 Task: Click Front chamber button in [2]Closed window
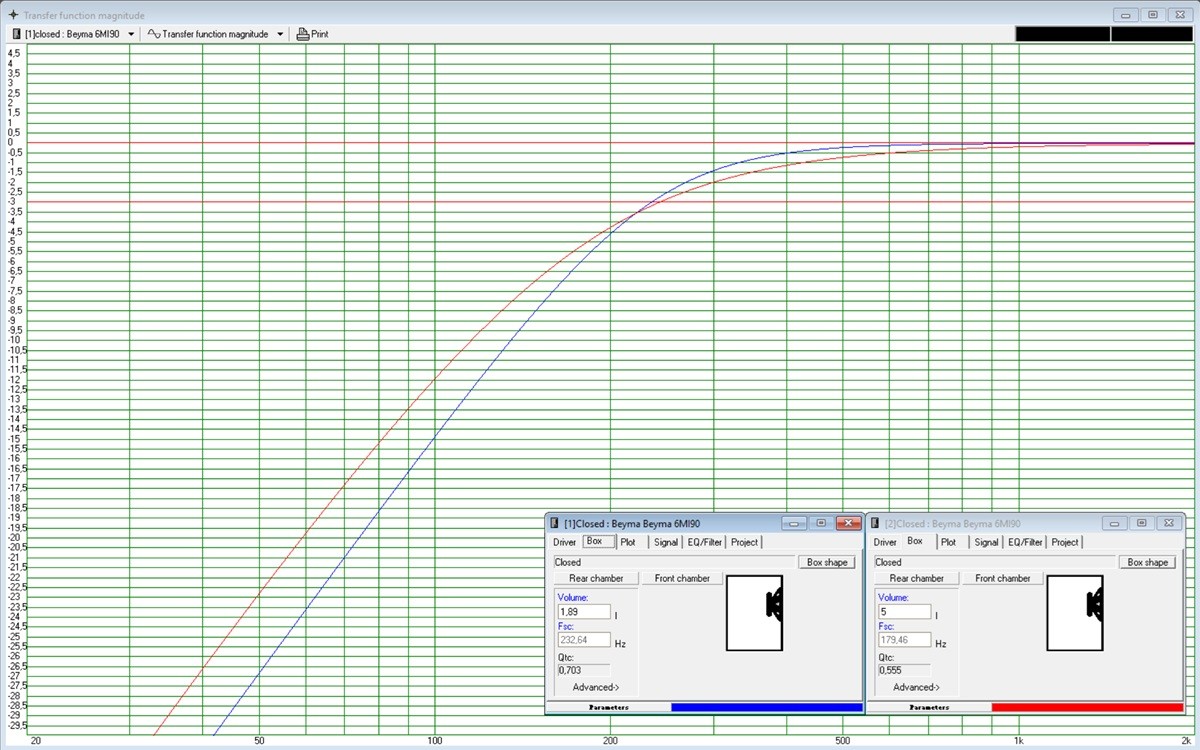pos(1003,578)
